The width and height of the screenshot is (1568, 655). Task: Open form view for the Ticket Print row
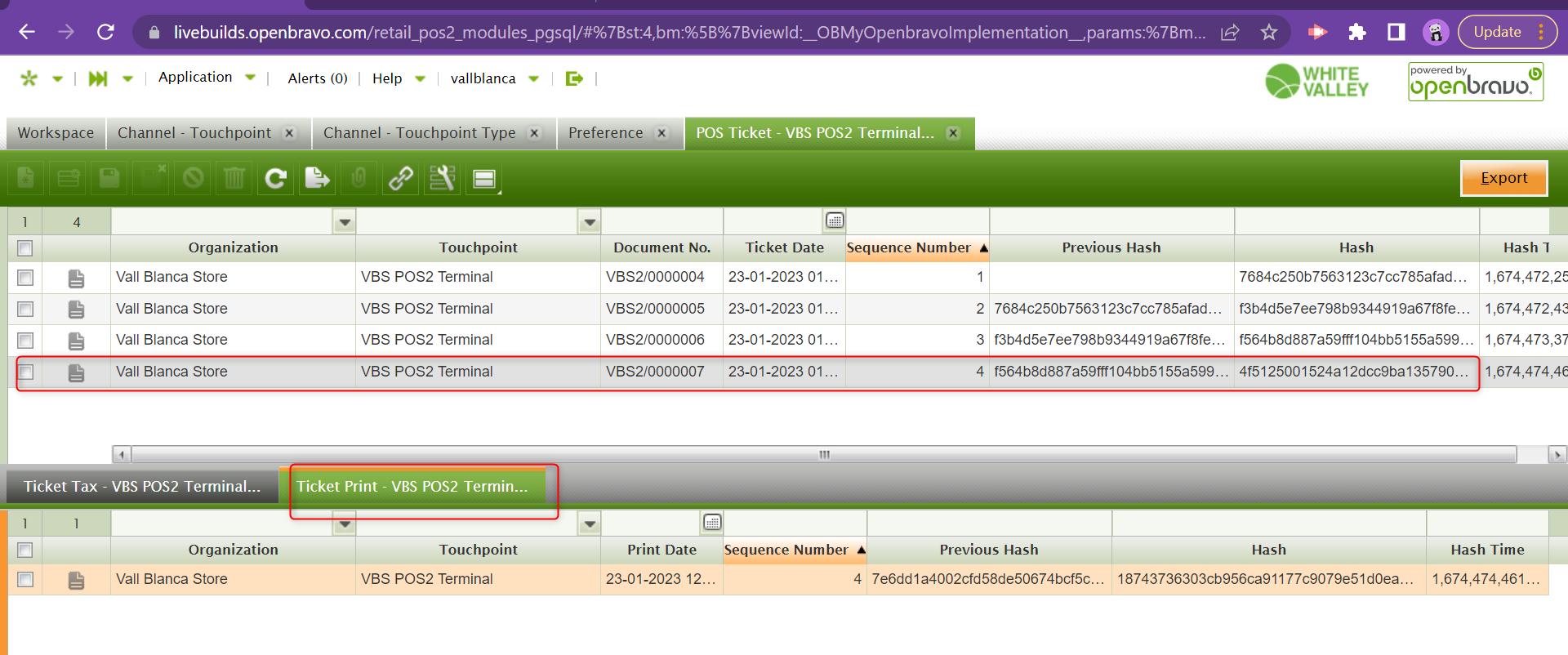click(76, 580)
